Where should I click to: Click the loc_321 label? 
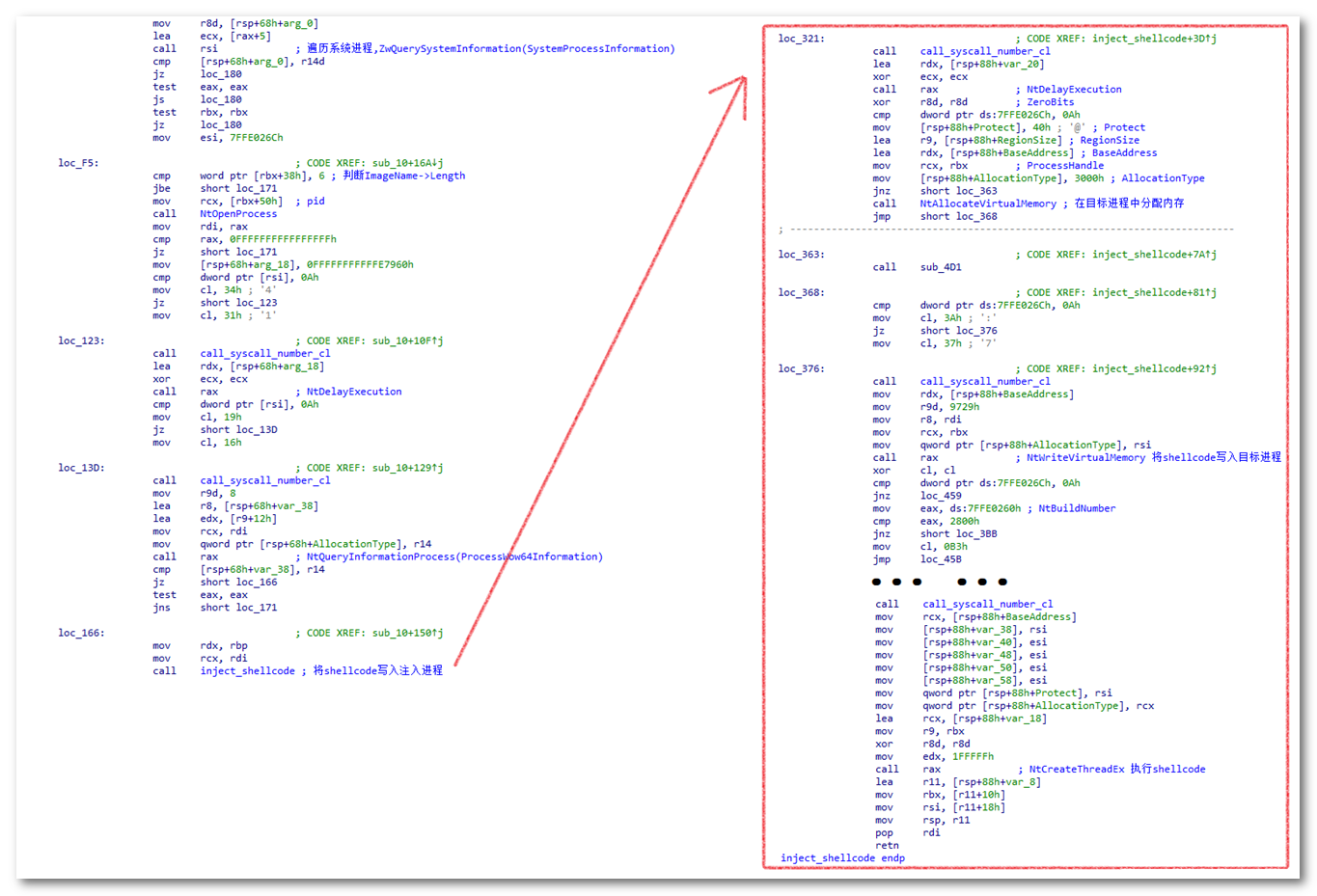[x=801, y=39]
